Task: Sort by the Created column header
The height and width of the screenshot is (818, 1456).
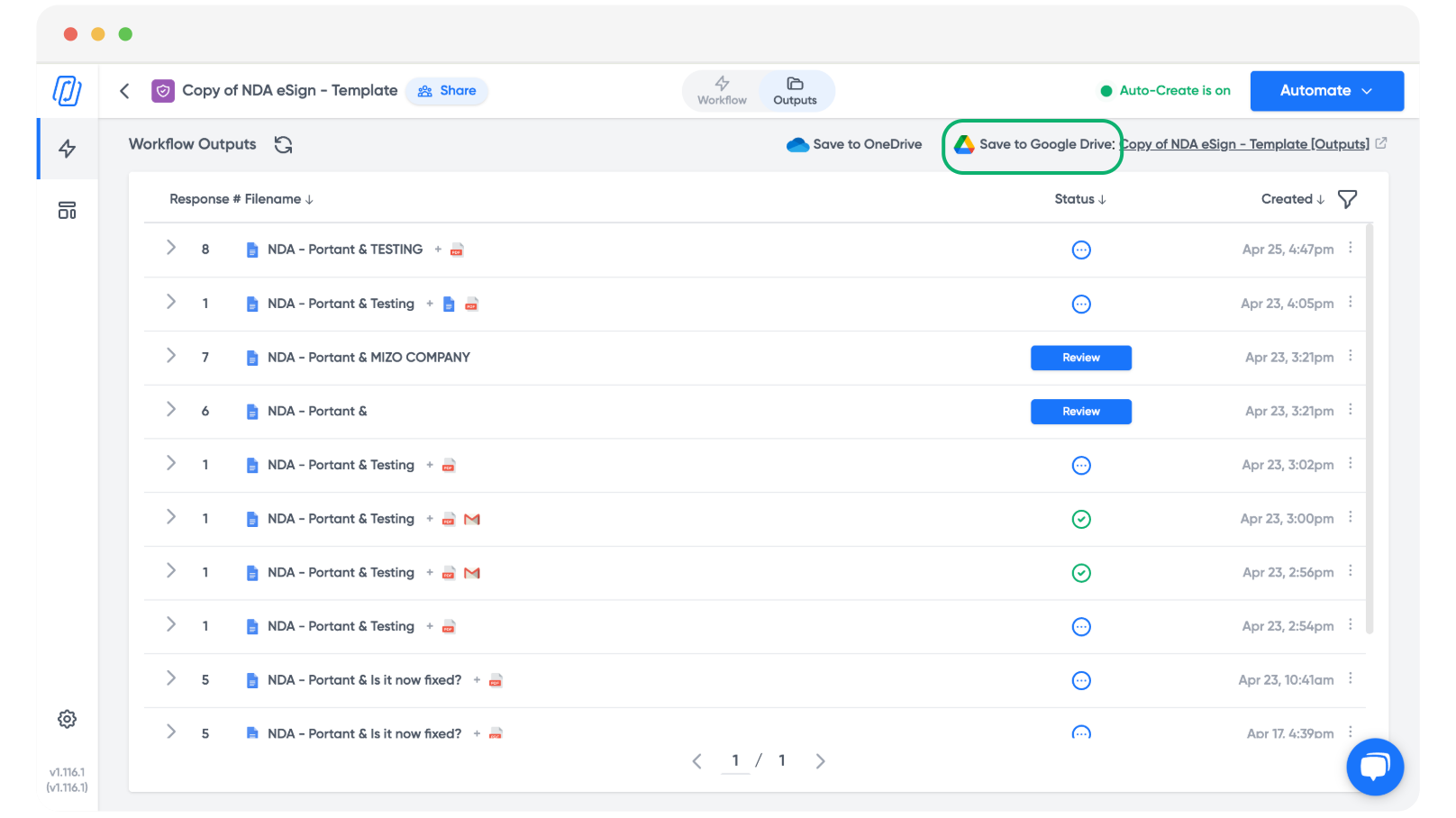Action: [1292, 199]
